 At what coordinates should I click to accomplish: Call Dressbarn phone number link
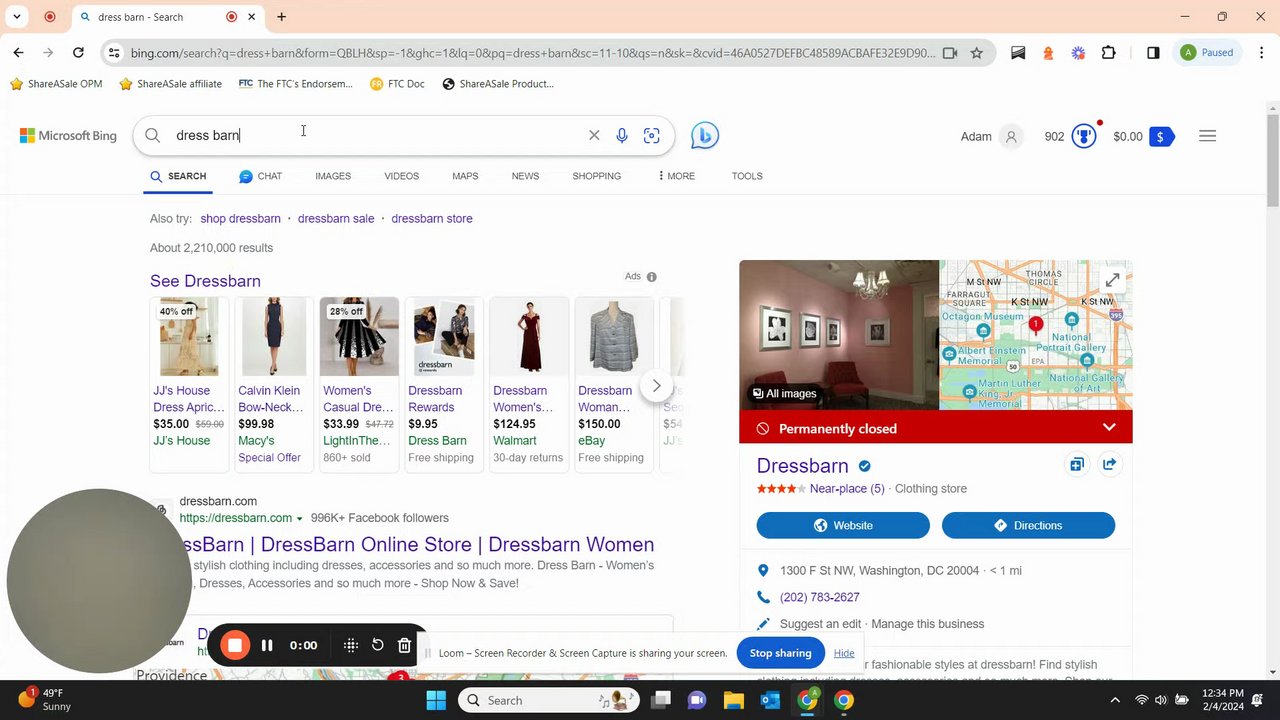(820, 597)
